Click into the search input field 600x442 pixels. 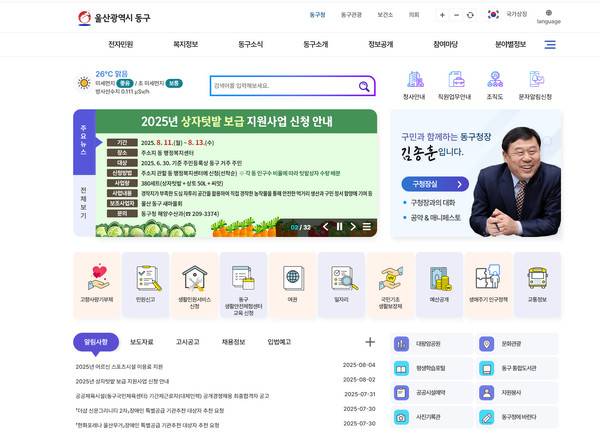[284, 86]
